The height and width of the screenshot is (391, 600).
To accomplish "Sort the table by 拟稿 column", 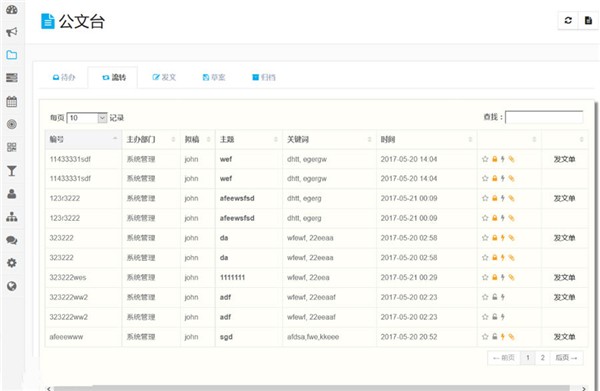I will [198, 139].
